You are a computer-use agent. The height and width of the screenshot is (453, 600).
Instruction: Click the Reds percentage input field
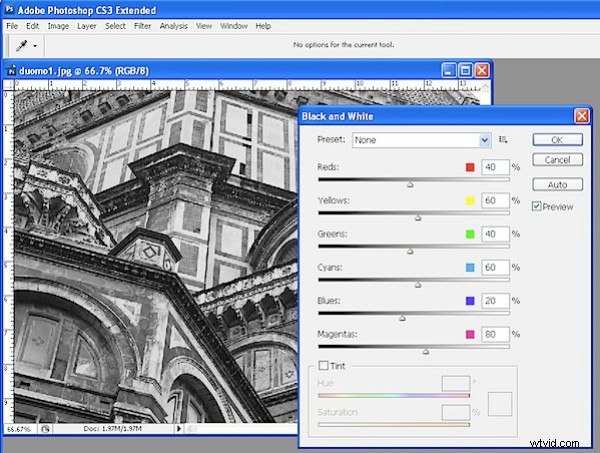click(x=495, y=167)
